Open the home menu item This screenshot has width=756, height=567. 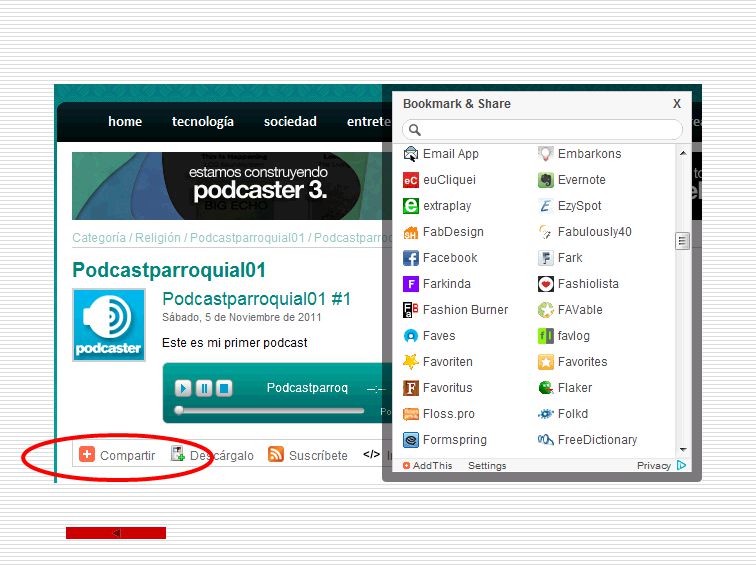point(125,122)
